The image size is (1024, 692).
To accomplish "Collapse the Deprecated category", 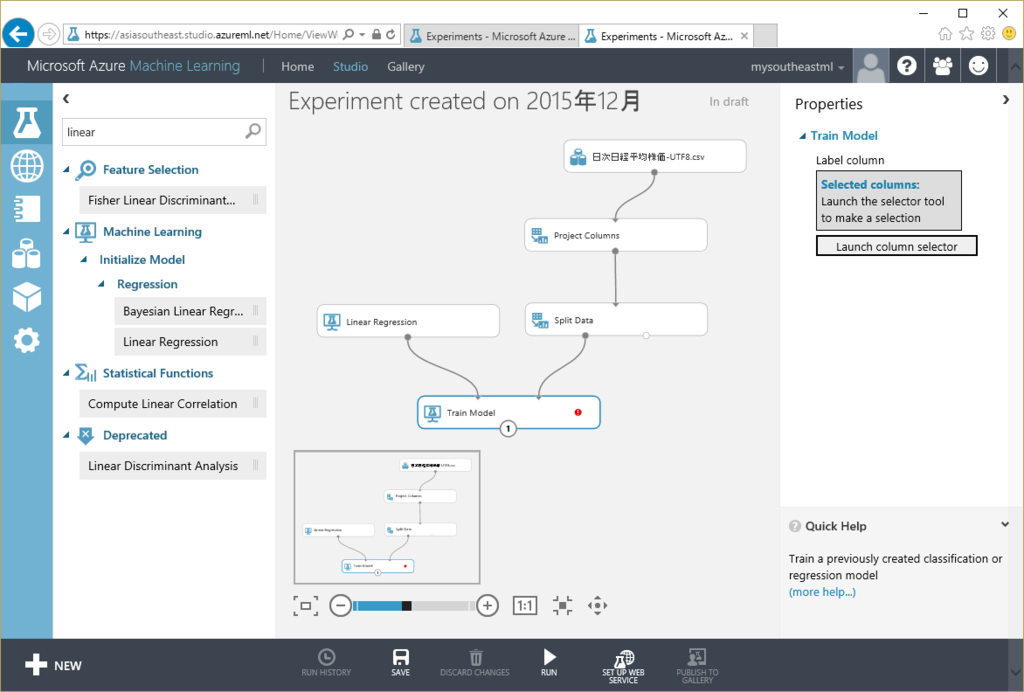I will [x=66, y=435].
